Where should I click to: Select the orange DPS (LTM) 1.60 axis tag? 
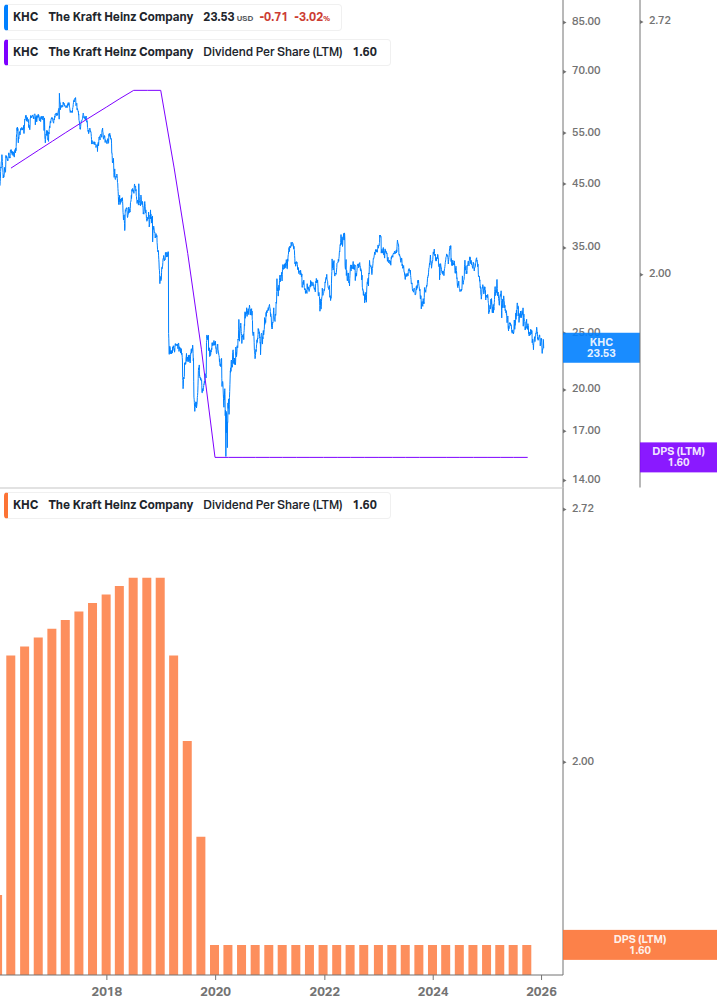point(640,944)
